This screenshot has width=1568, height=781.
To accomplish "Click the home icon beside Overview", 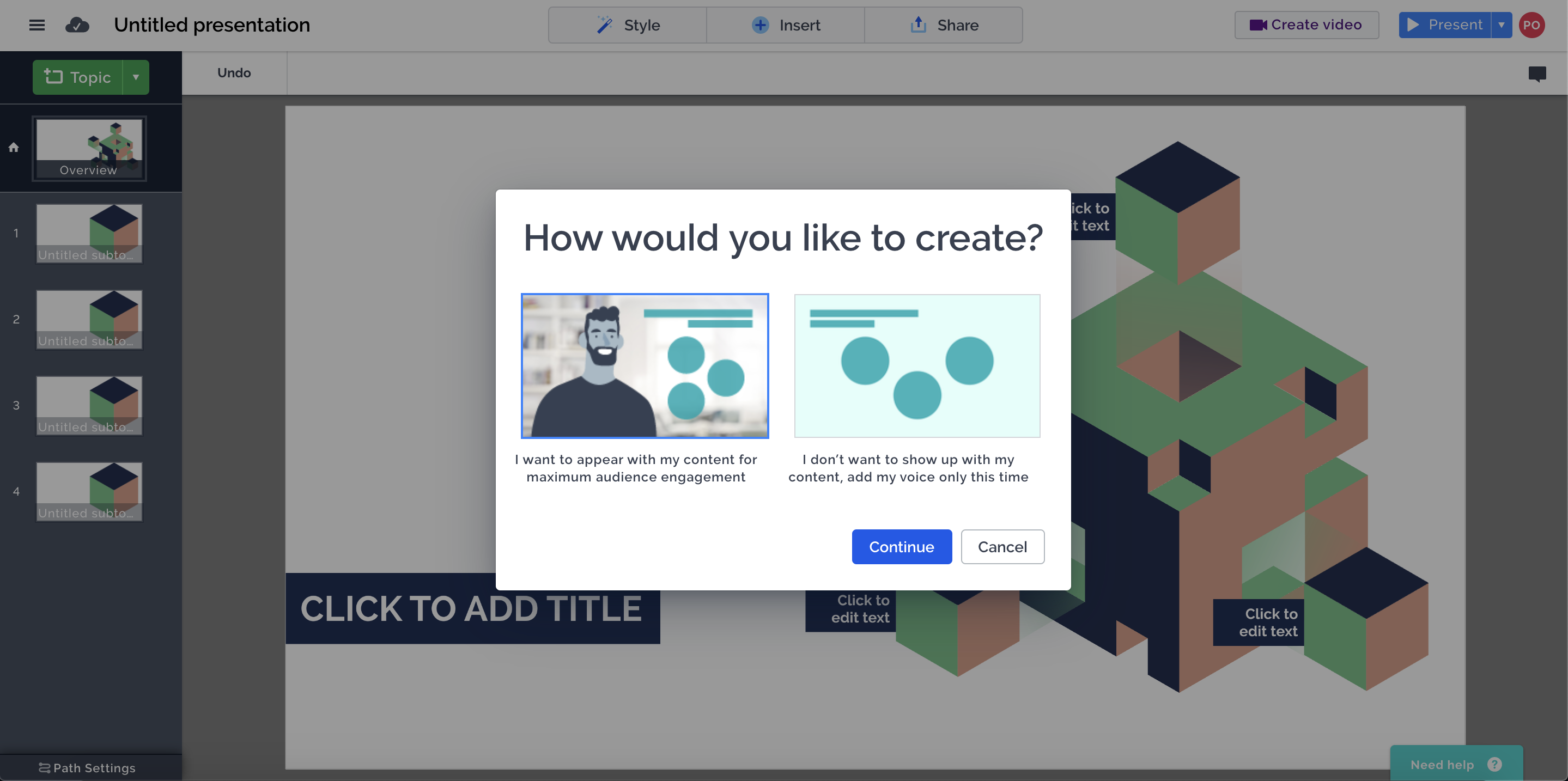I will pos(14,147).
